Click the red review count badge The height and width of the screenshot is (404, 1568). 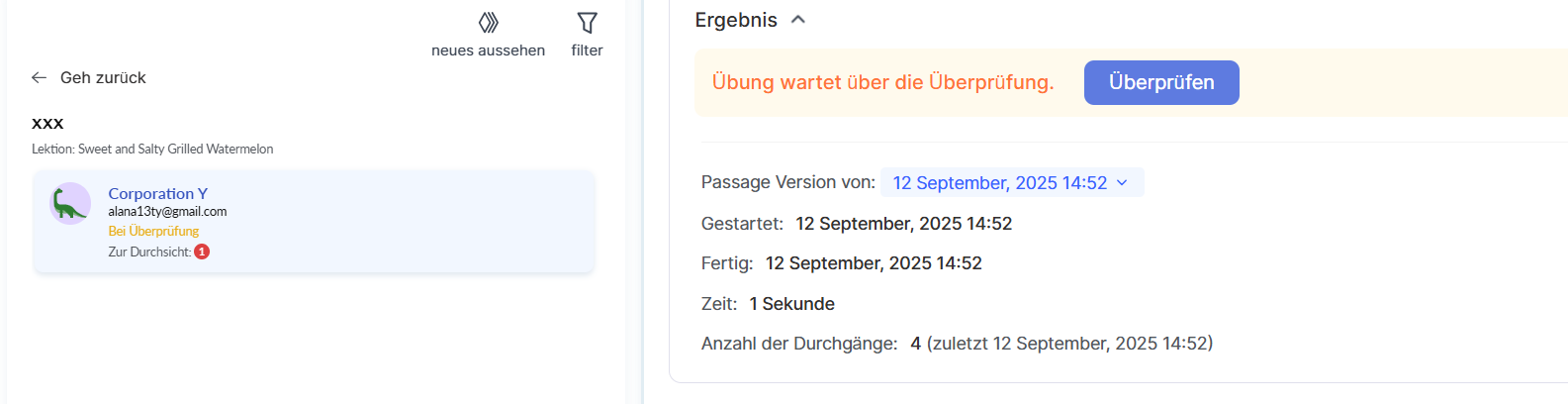[202, 252]
